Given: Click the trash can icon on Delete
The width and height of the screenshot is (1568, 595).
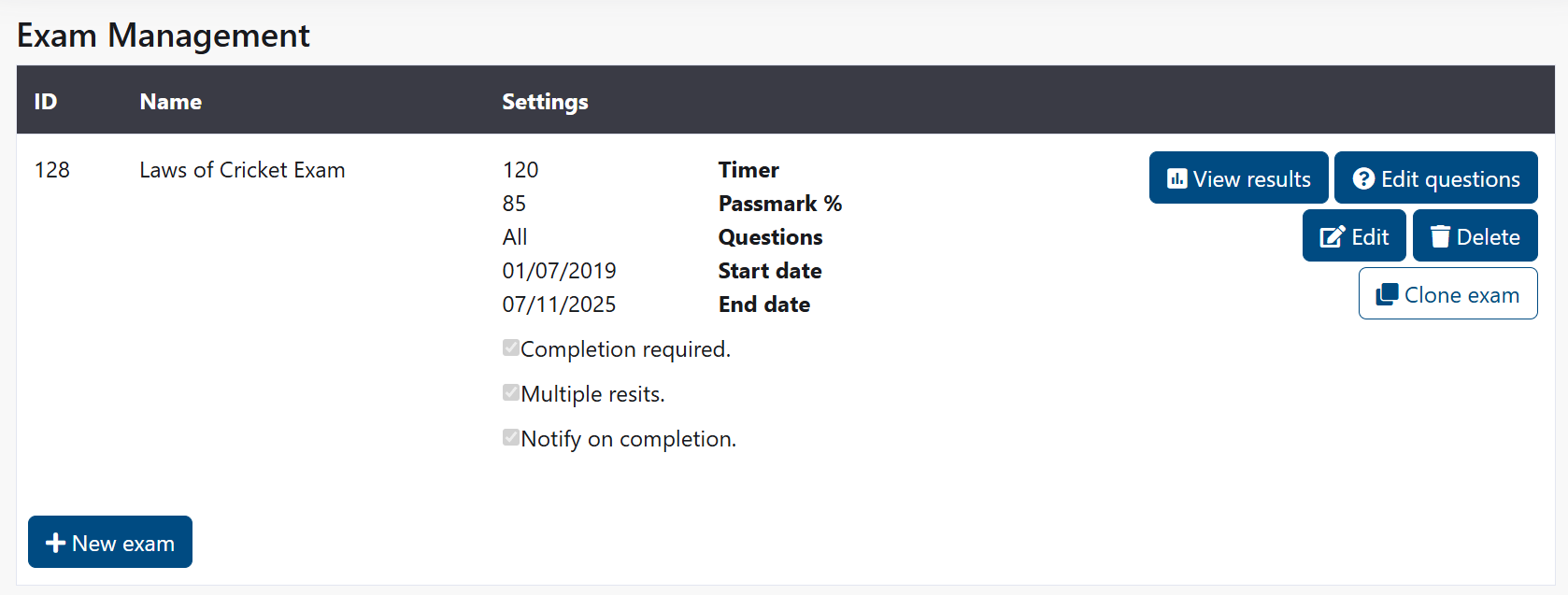Looking at the screenshot, I should (x=1440, y=235).
